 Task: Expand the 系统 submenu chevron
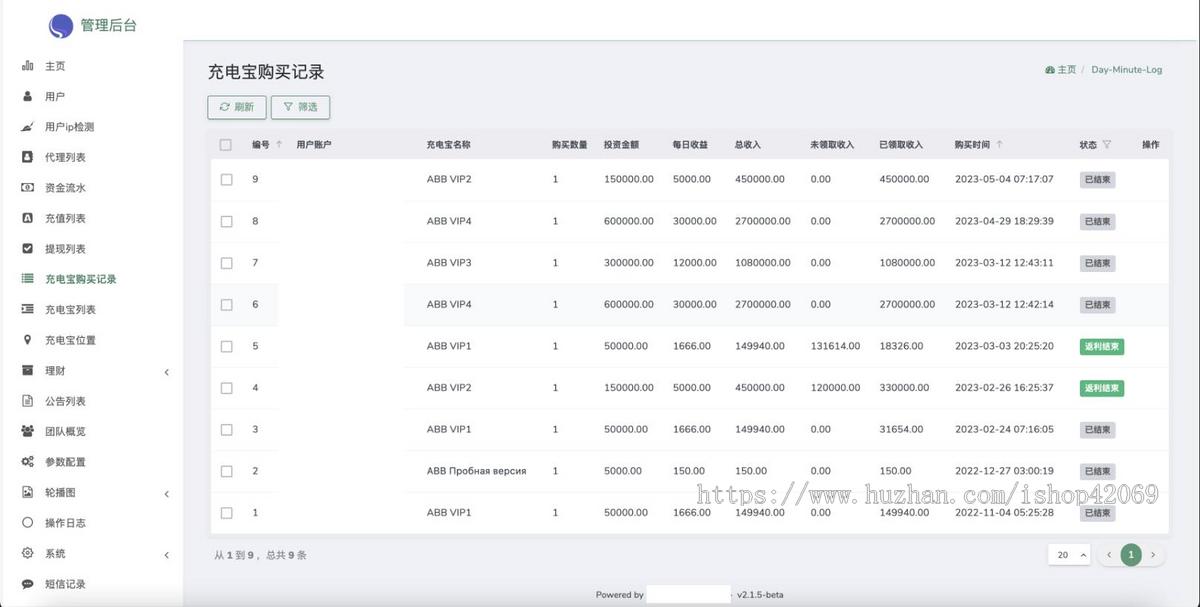166,555
